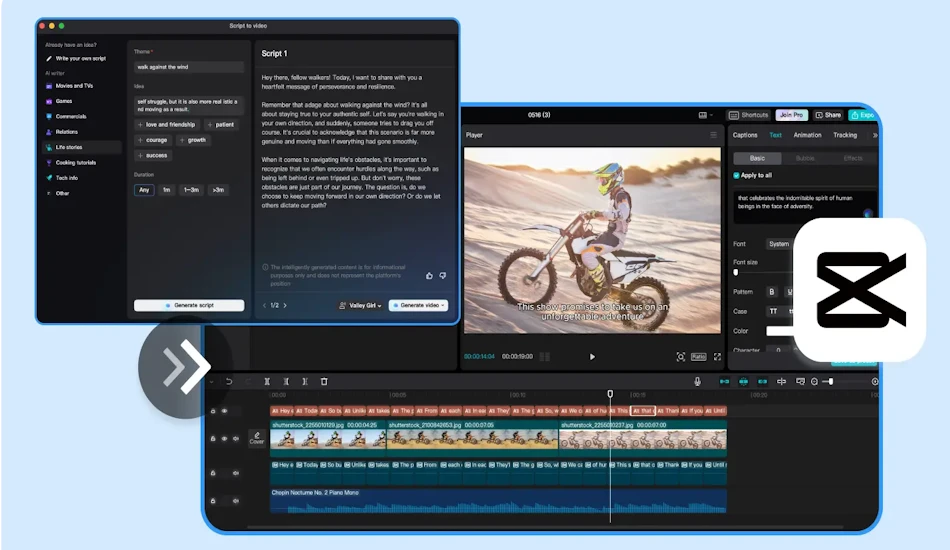
Task: Switch to the Animation tab
Action: click(x=807, y=135)
